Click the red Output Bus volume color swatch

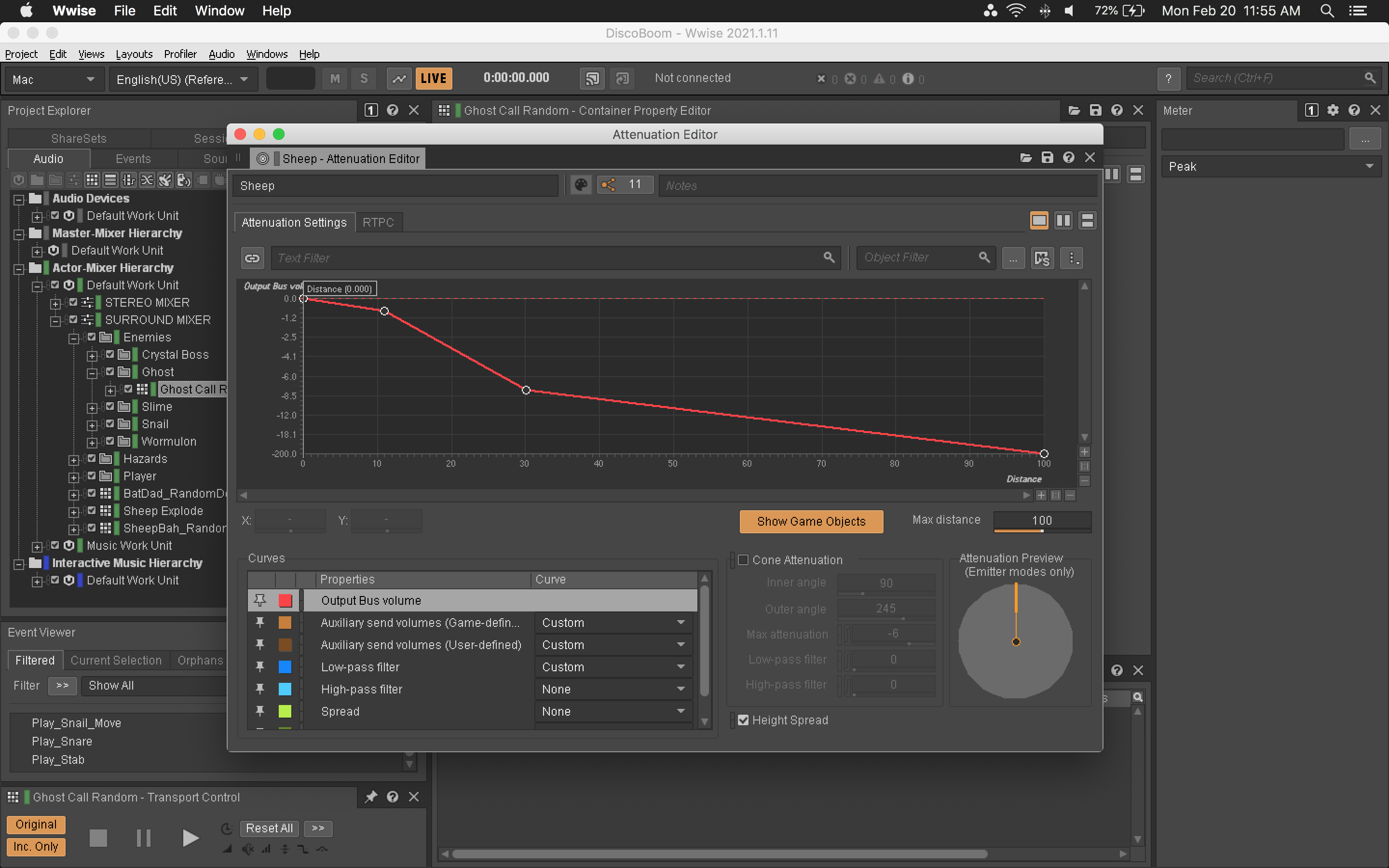(285, 600)
